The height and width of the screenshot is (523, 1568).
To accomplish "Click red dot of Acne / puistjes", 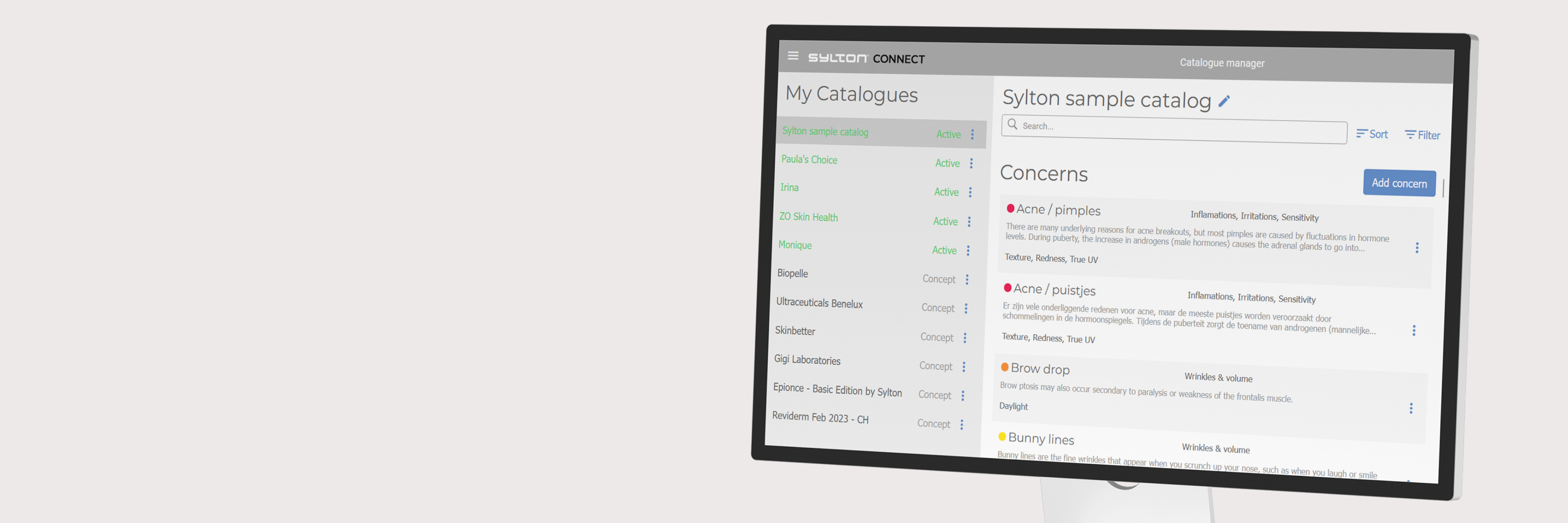I will point(1007,288).
